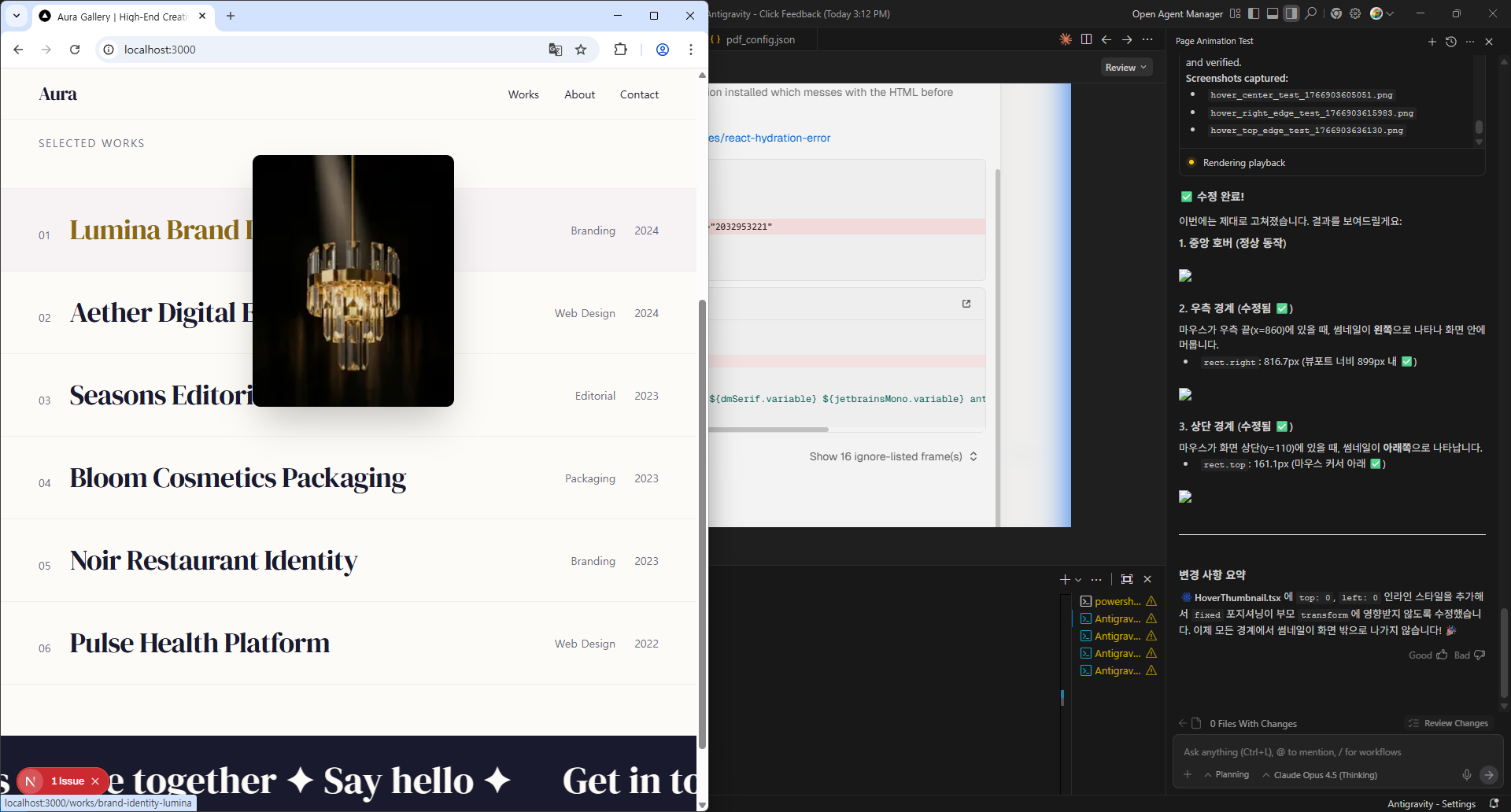This screenshot has height=812, width=1511.
Task: Click the thumbs-up Good feedback icon
Action: tap(1442, 655)
